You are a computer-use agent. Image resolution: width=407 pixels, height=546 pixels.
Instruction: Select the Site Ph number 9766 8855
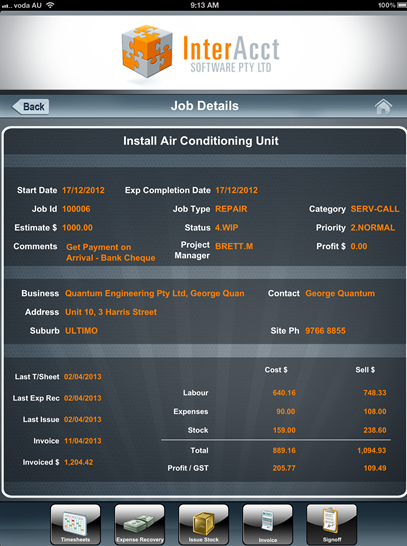point(325,331)
